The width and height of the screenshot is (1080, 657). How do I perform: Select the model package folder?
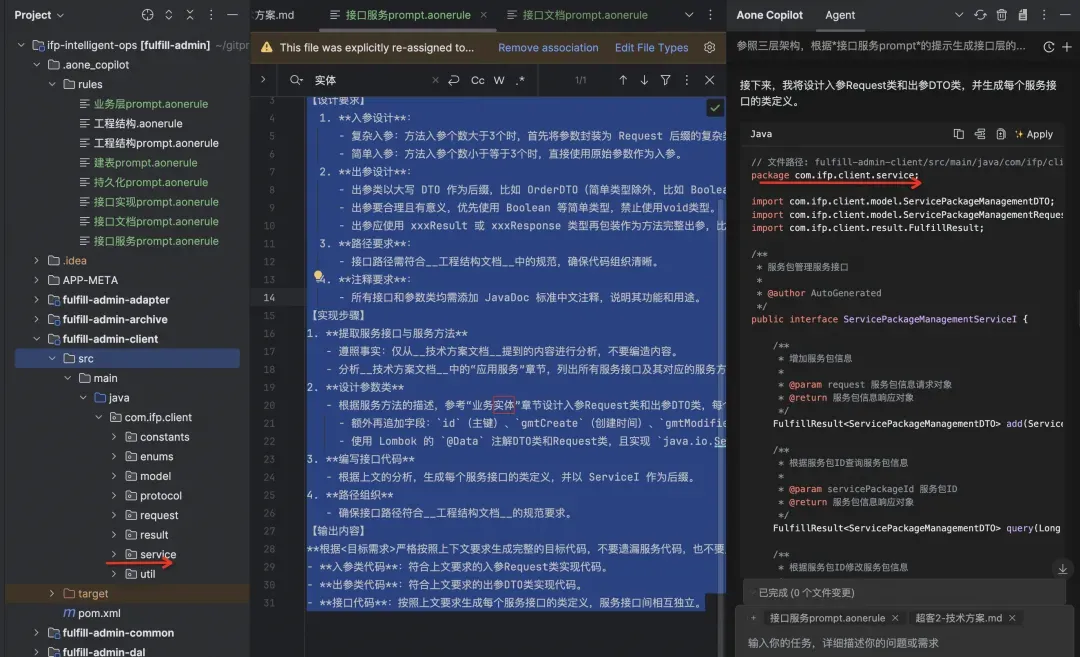pos(155,476)
